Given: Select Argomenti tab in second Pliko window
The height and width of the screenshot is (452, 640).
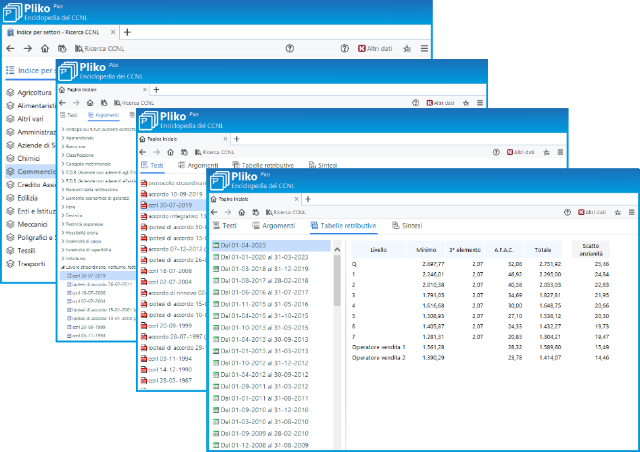Looking at the screenshot, I should pos(103,115).
